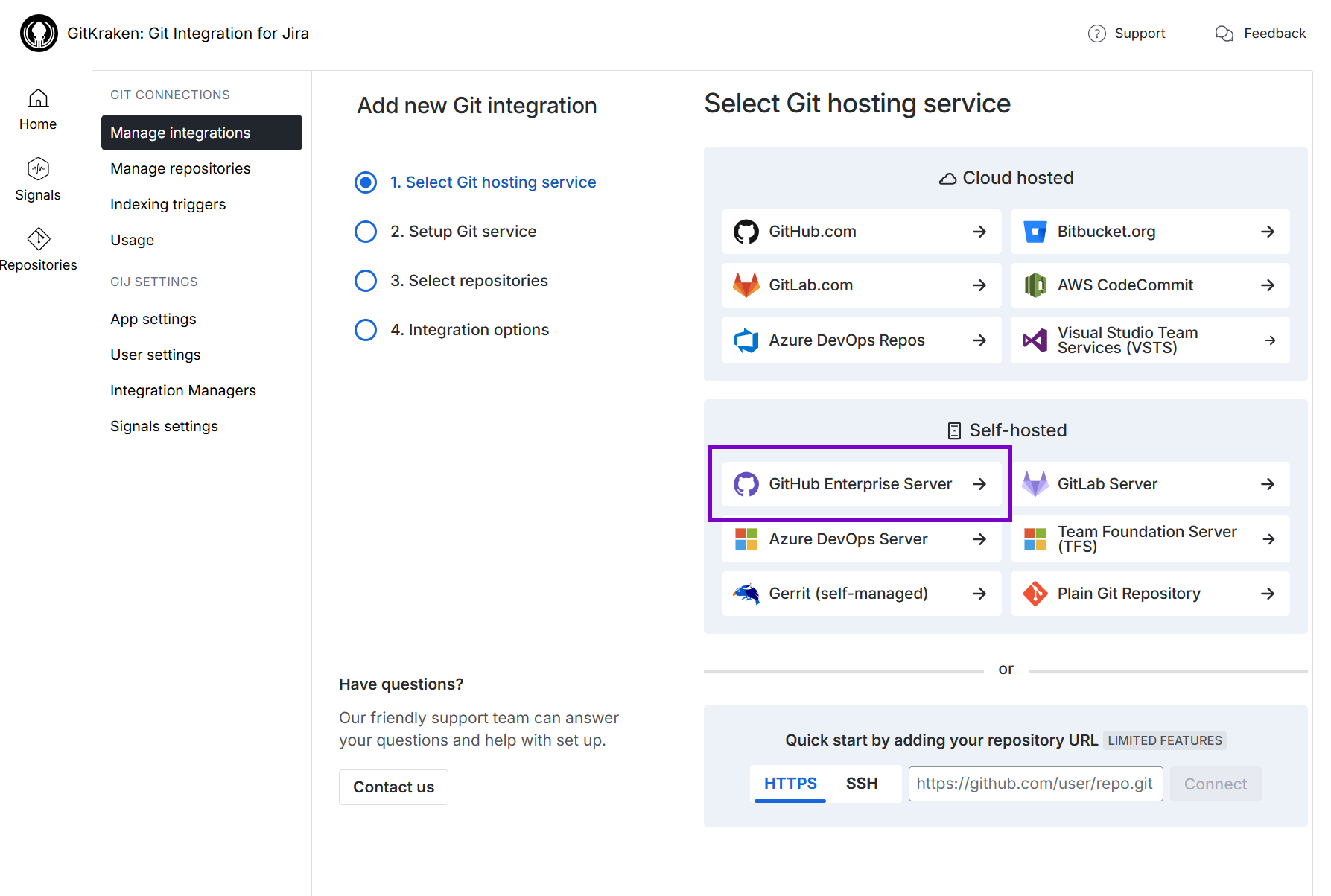Image resolution: width=1331 pixels, height=896 pixels.
Task: Click the GitKraken logo icon
Action: pos(39,34)
